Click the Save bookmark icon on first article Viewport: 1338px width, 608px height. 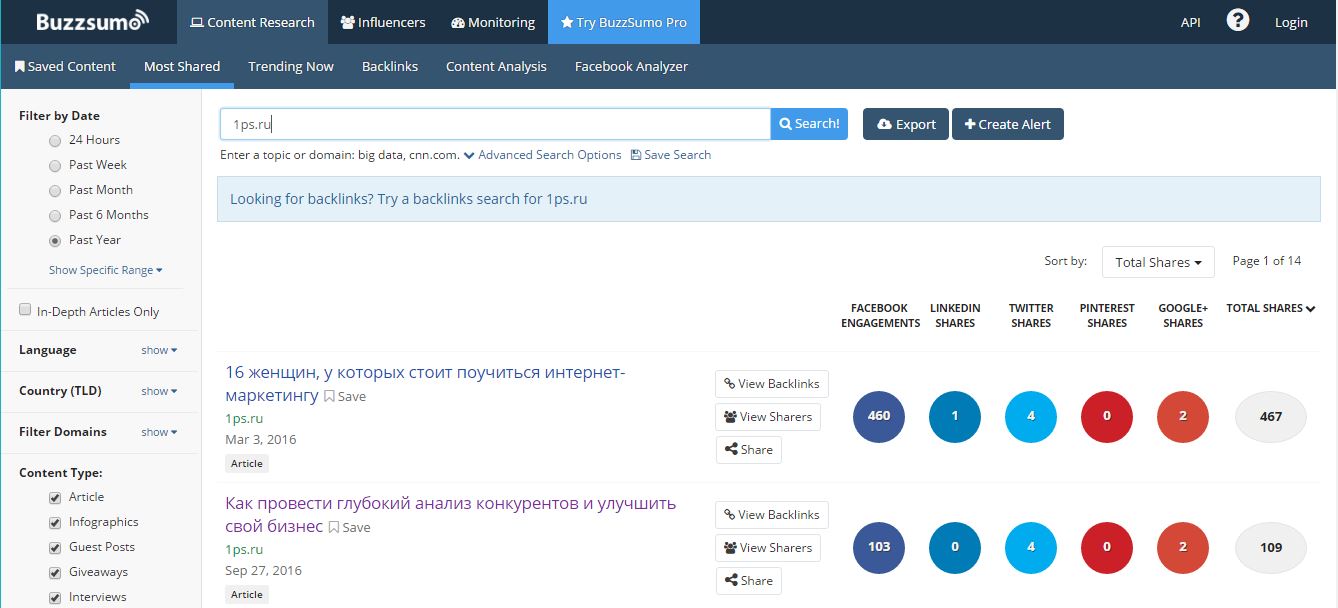[329, 396]
